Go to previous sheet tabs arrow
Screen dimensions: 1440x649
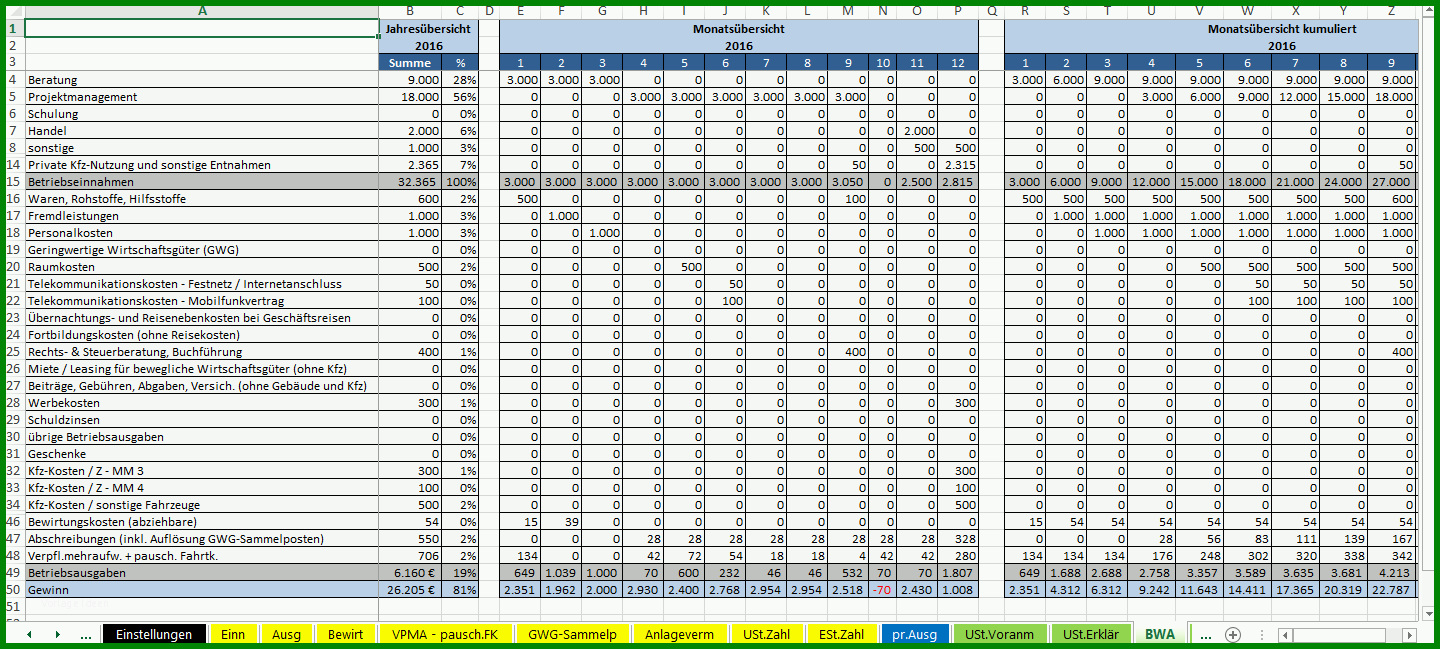tap(29, 634)
